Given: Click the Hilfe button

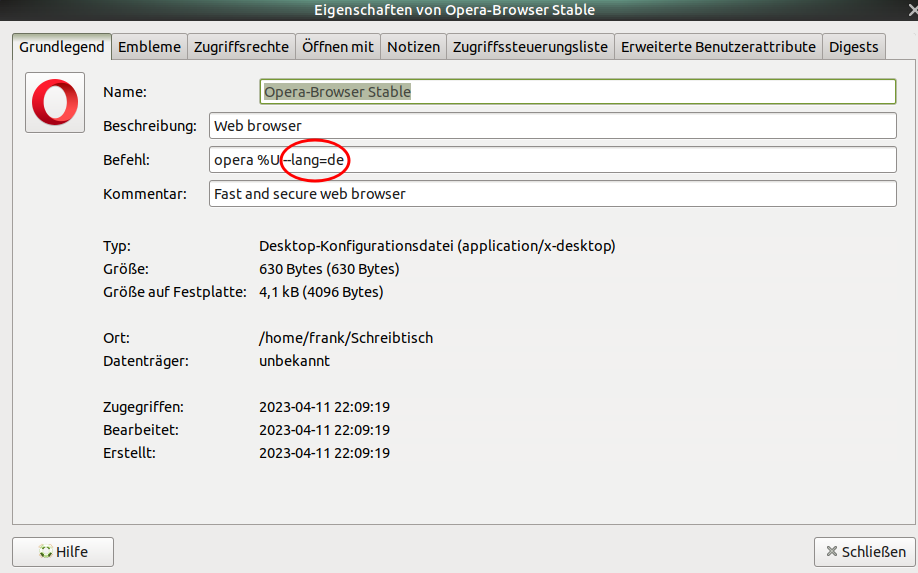Looking at the screenshot, I should pos(63,552).
